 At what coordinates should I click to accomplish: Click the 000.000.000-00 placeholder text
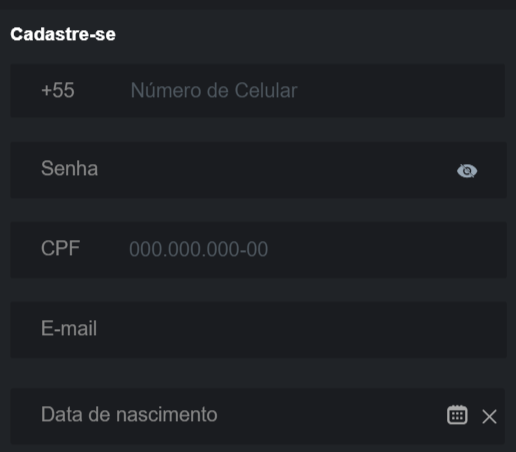click(198, 249)
